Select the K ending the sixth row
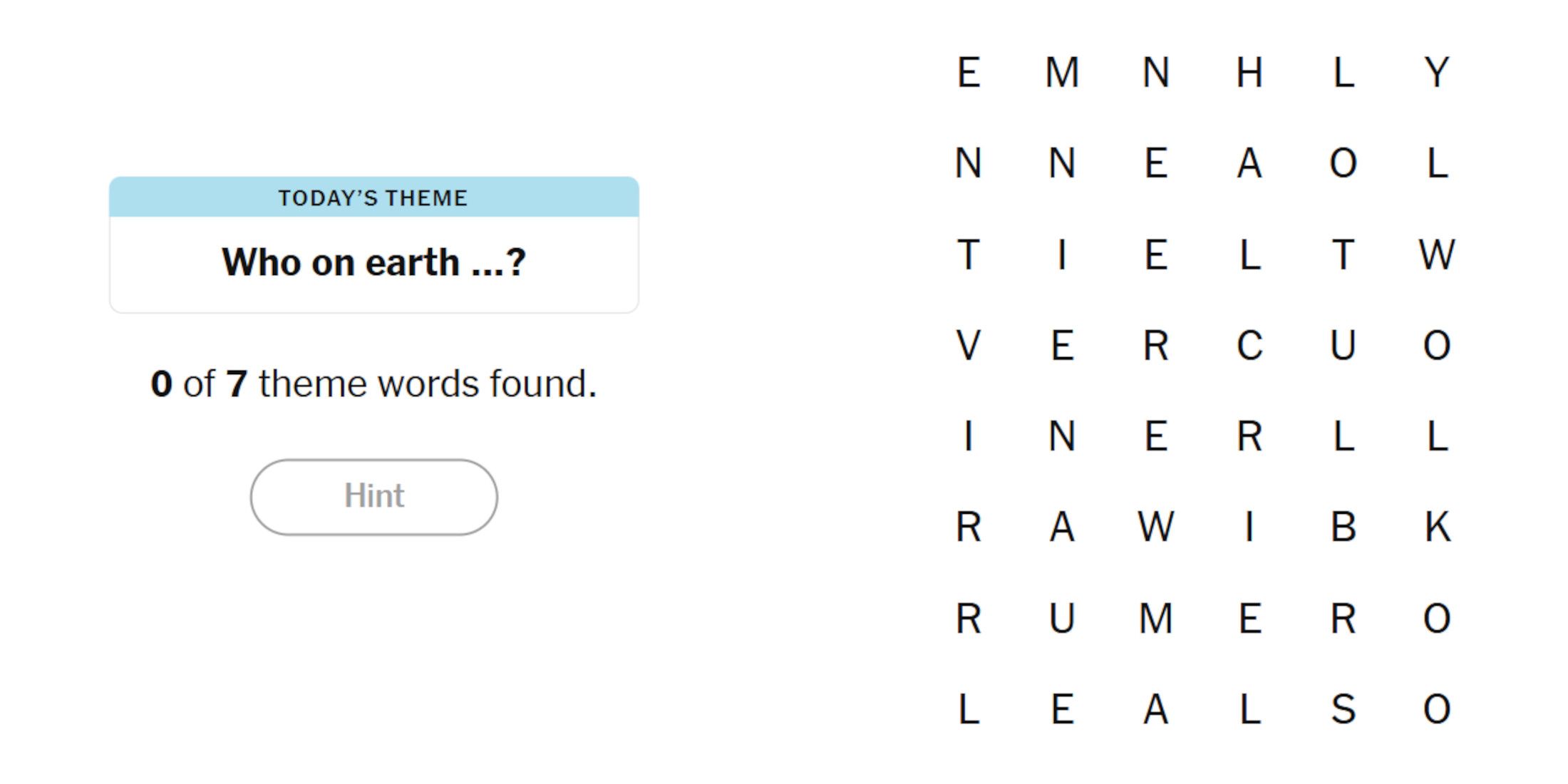The height and width of the screenshot is (784, 1568). click(x=1440, y=527)
